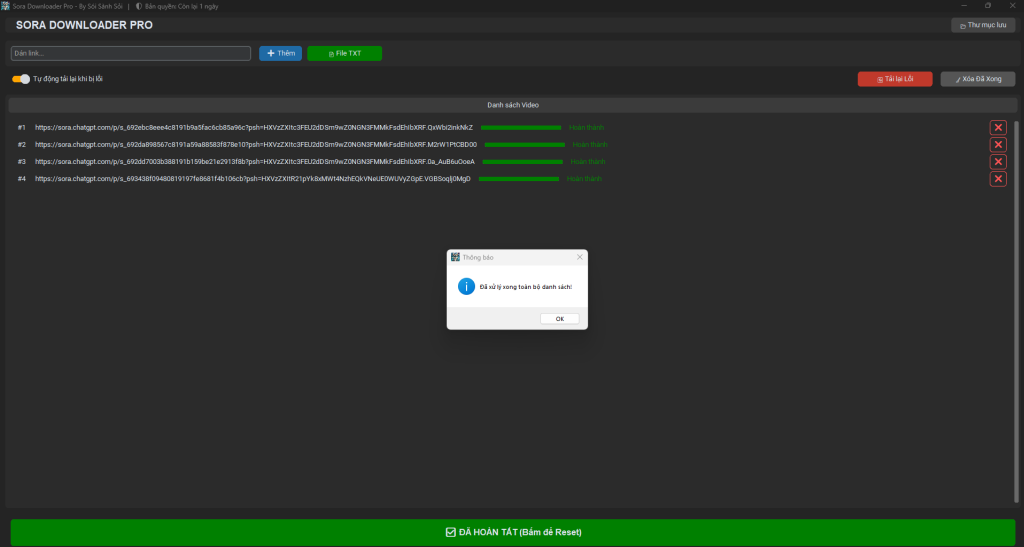Click the dialog's title bar app icon
This screenshot has height=547, width=1024.
click(455, 257)
